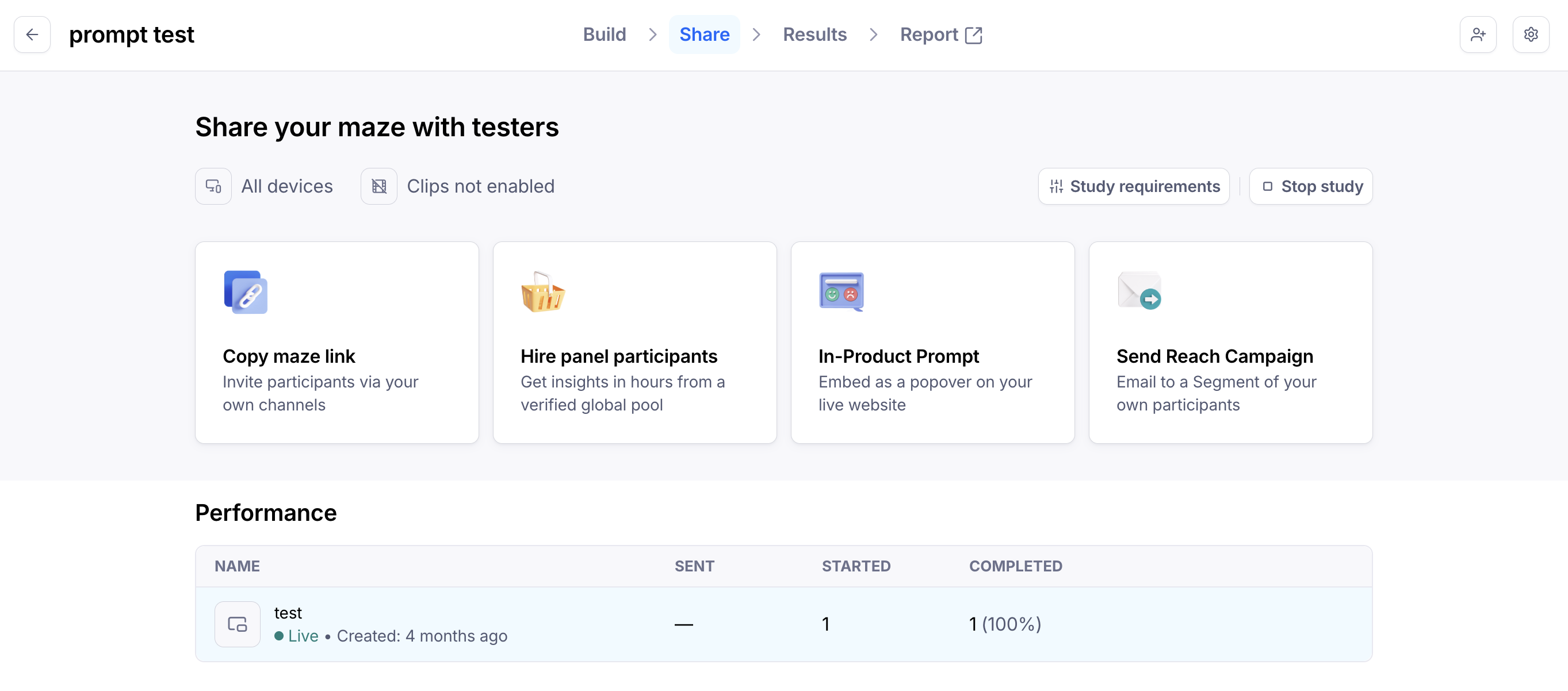The width and height of the screenshot is (1568, 691).
Task: Click the All devices icon
Action: 213,186
